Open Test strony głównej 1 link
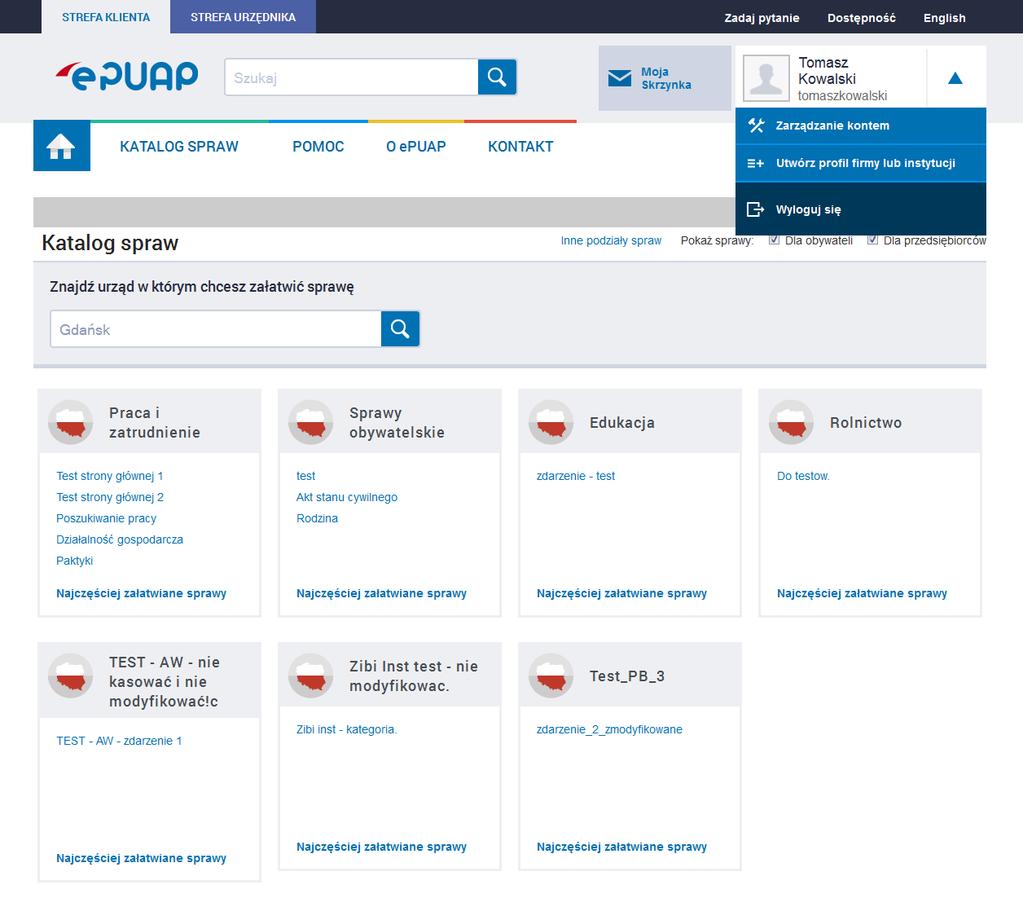This screenshot has width=1023, height=898. pyautogui.click(x=110, y=476)
